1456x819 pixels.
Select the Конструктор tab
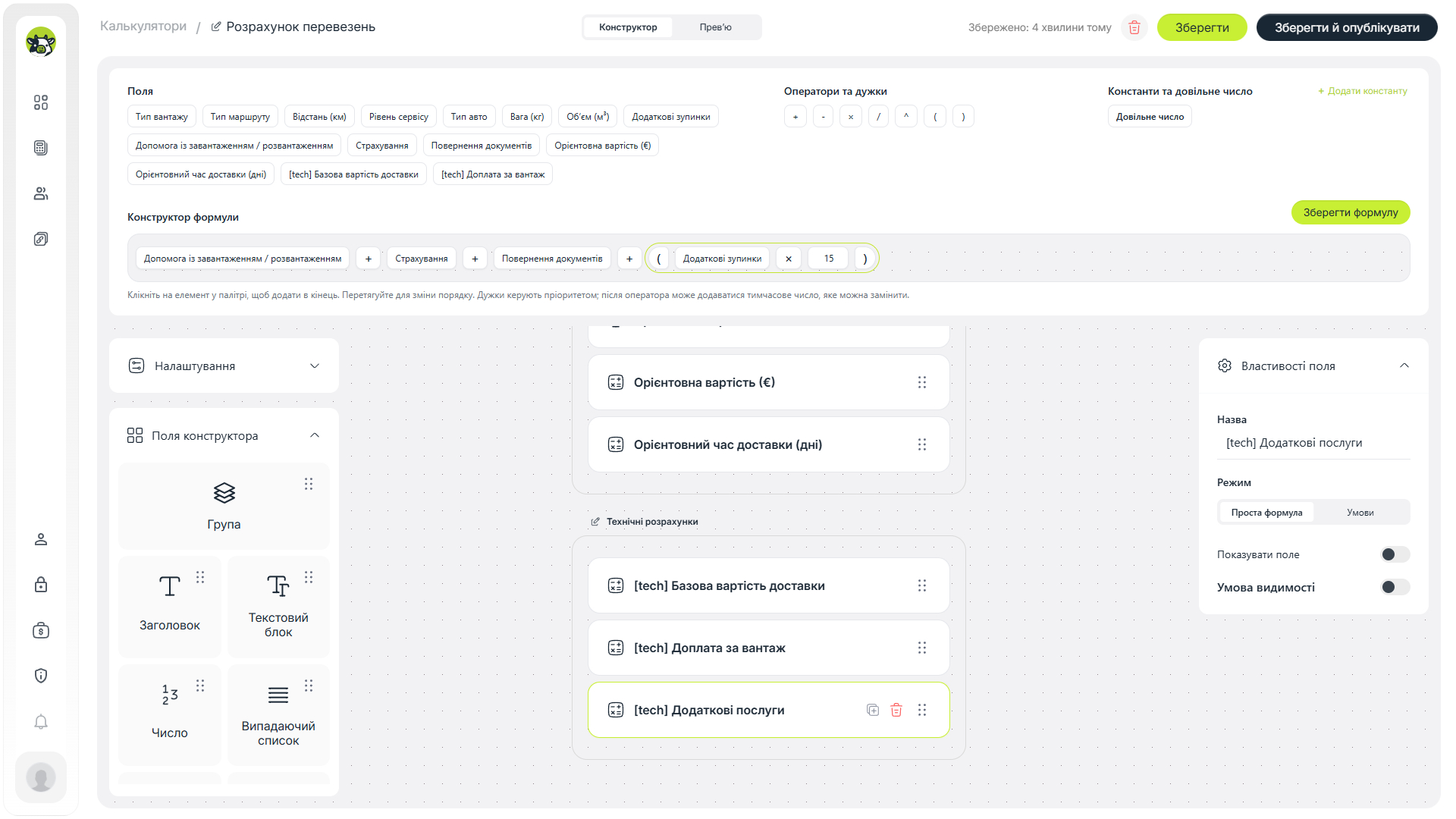click(628, 27)
